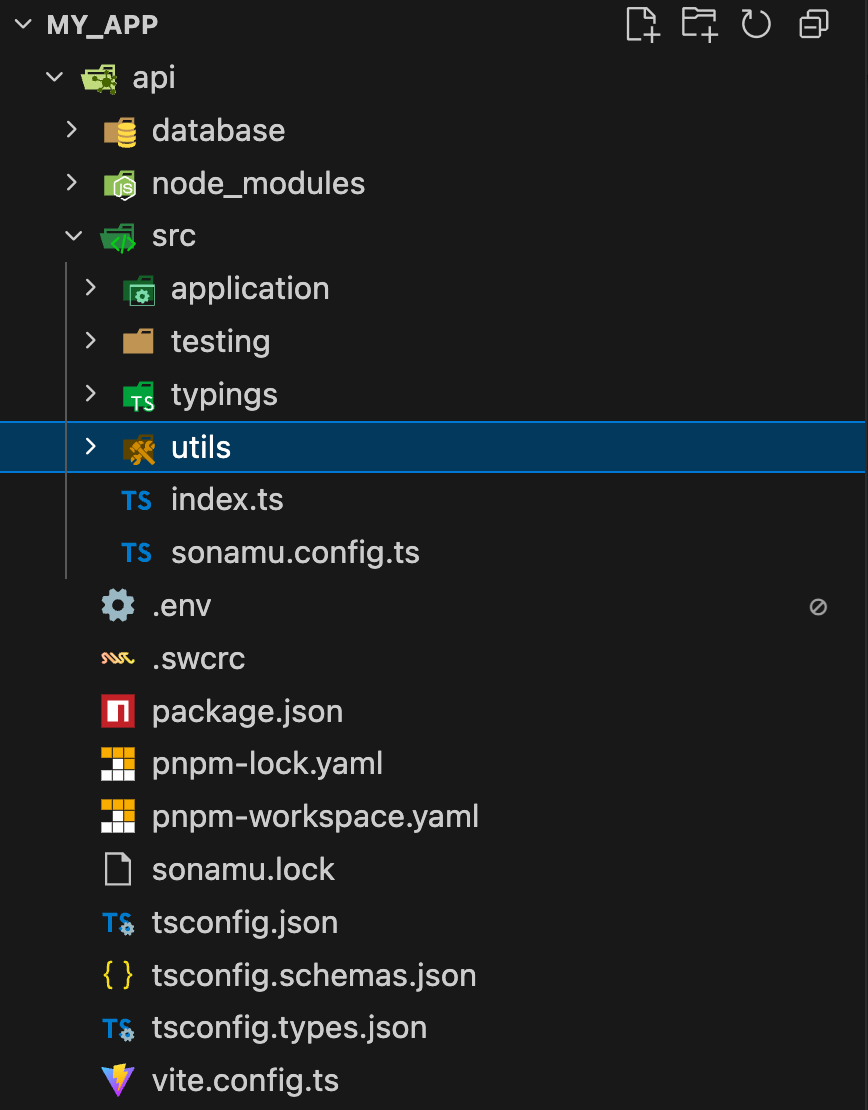Image resolution: width=868 pixels, height=1110 pixels.
Task: Click the gear icon beside .env
Action: click(118, 606)
